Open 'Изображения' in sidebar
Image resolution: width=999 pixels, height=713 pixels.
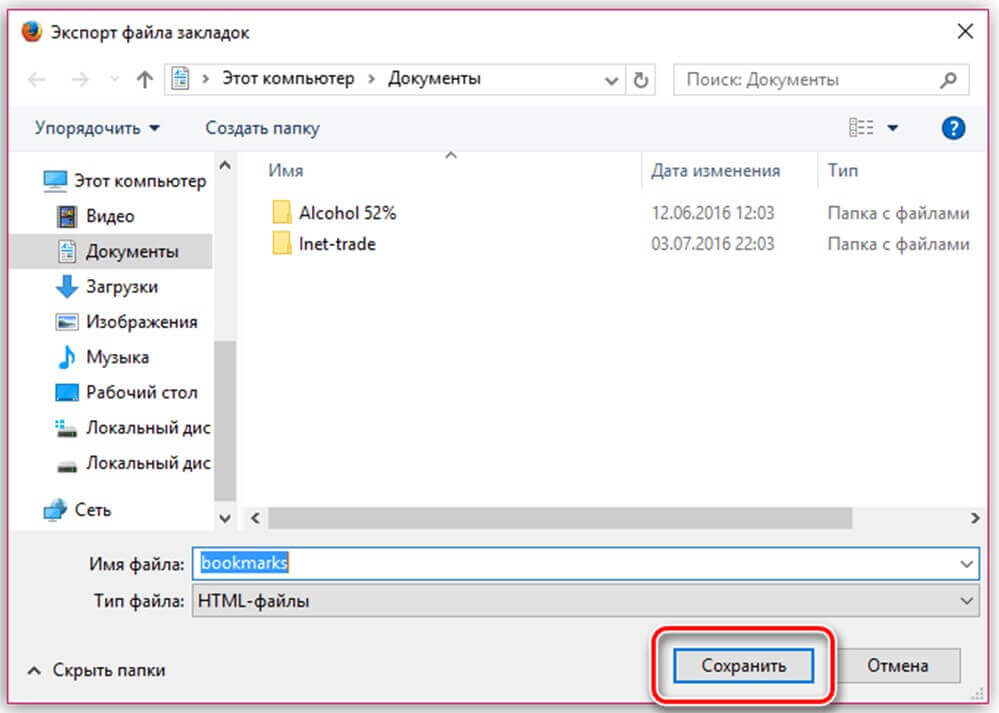[x=127, y=322]
